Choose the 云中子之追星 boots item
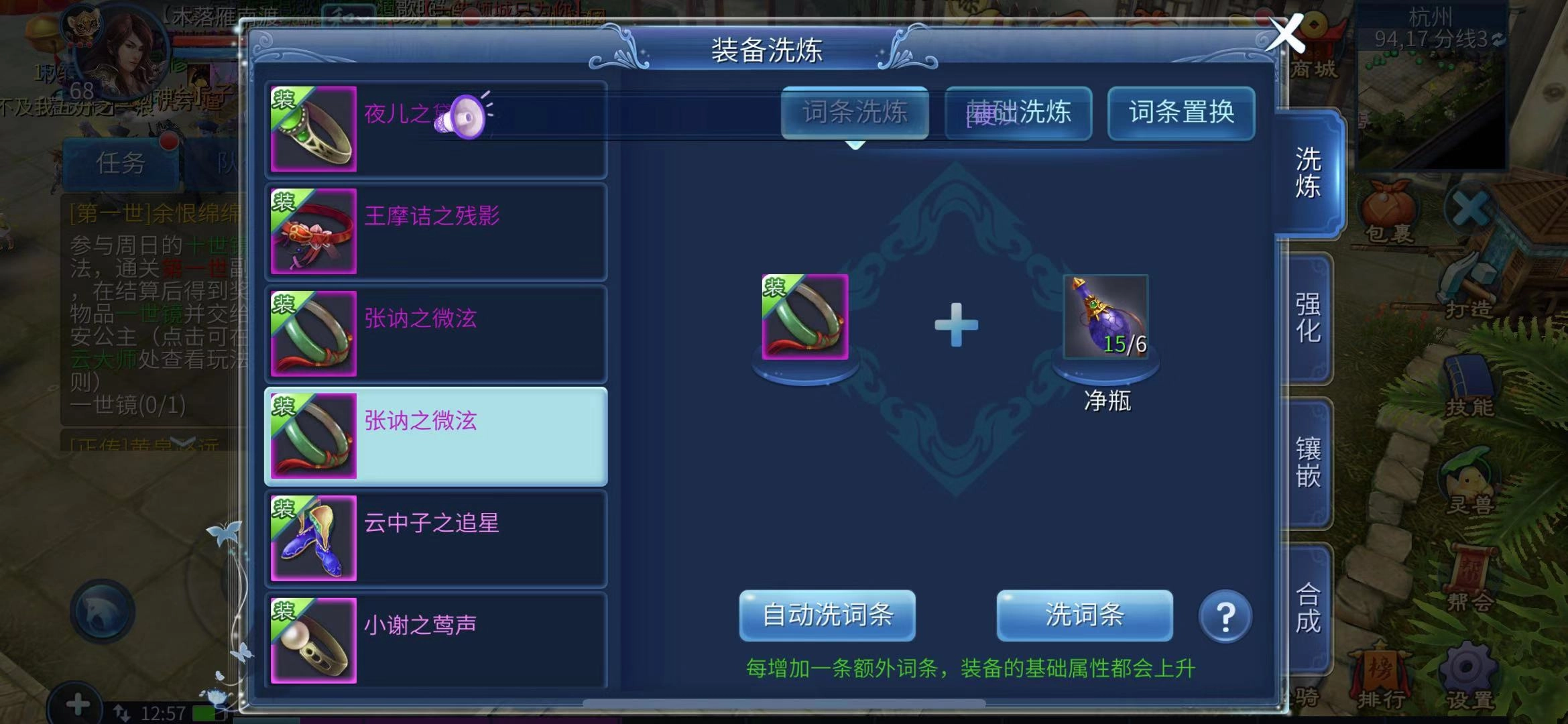 pyautogui.click(x=436, y=538)
